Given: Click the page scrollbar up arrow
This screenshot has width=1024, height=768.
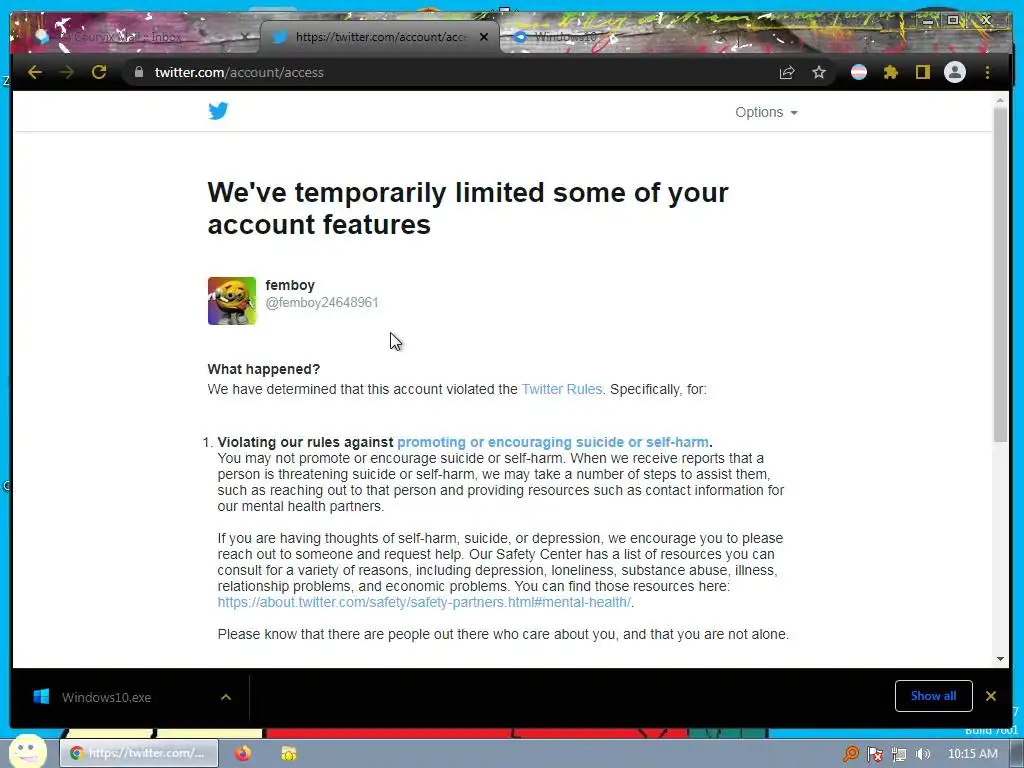Looking at the screenshot, I should point(1000,101).
